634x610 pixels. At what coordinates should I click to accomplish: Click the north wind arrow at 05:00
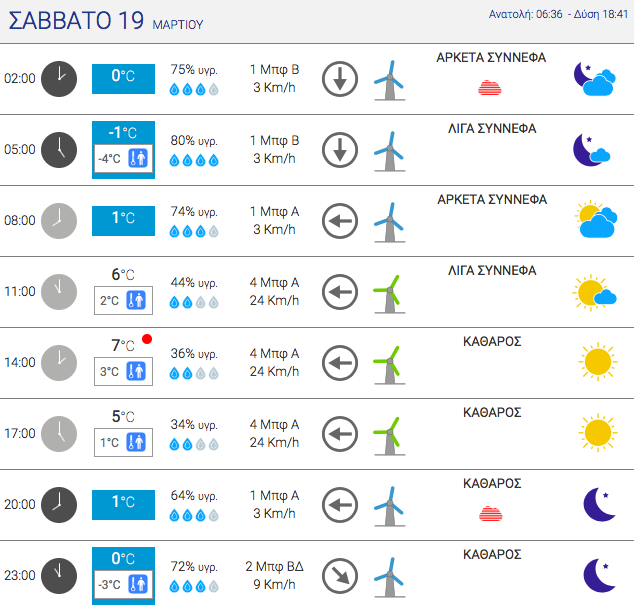tap(340, 150)
